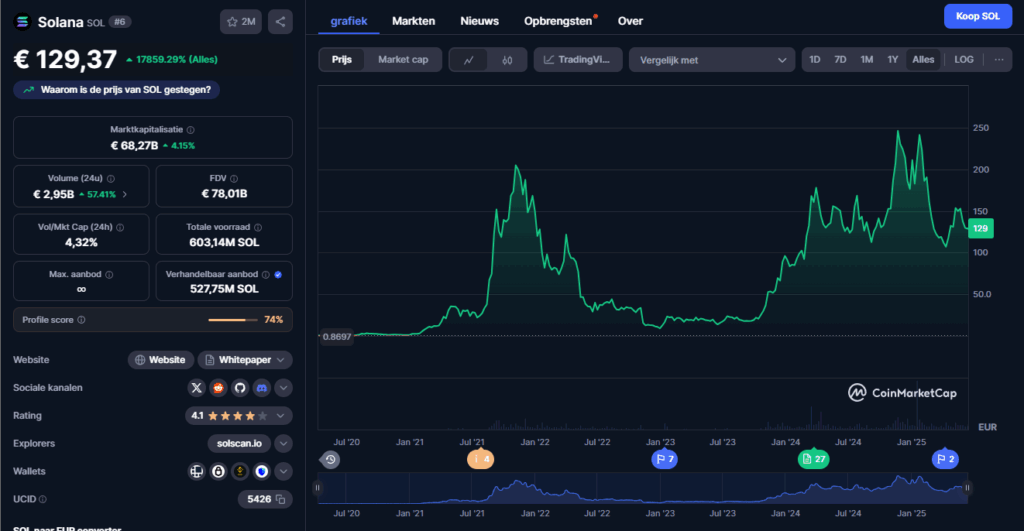
Task: Show info tooltip for Profile score
Action: 82,320
